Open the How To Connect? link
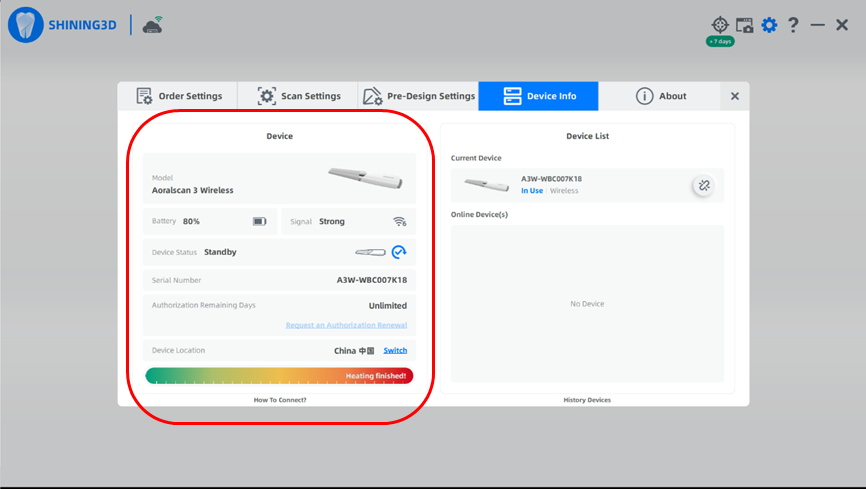The height and width of the screenshot is (489, 866). [x=279, y=399]
